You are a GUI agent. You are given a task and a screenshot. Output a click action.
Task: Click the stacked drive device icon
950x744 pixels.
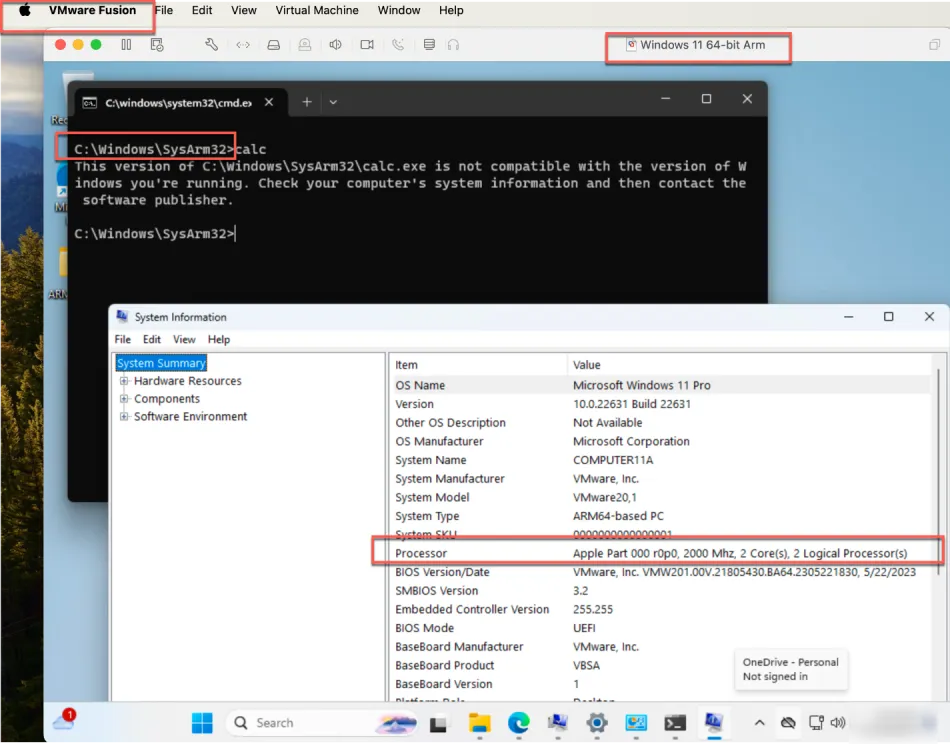[x=429, y=45]
